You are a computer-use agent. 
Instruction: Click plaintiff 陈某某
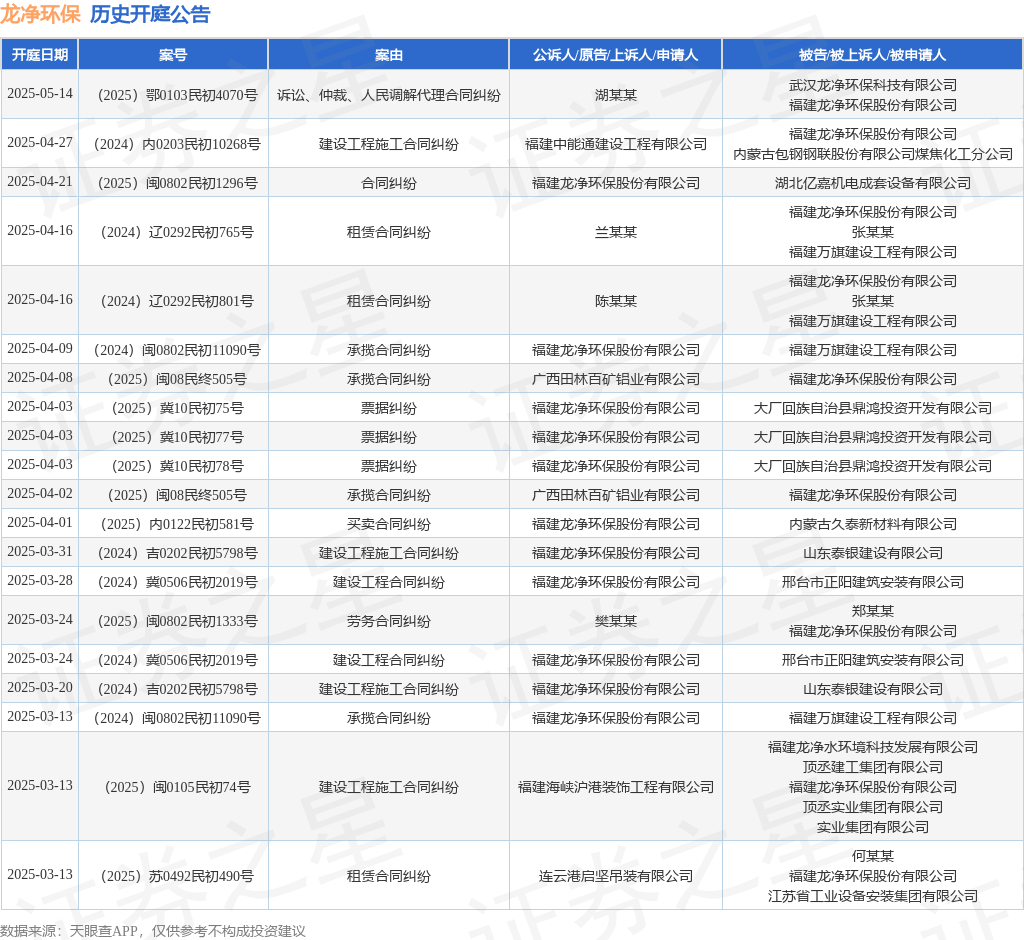(x=616, y=302)
